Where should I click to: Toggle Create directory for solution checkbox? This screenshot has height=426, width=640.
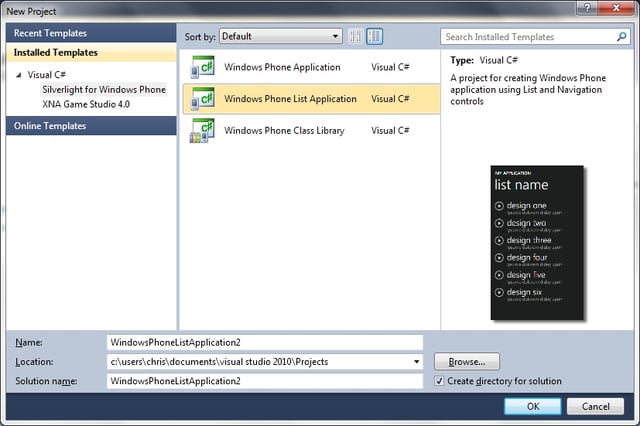click(x=439, y=381)
